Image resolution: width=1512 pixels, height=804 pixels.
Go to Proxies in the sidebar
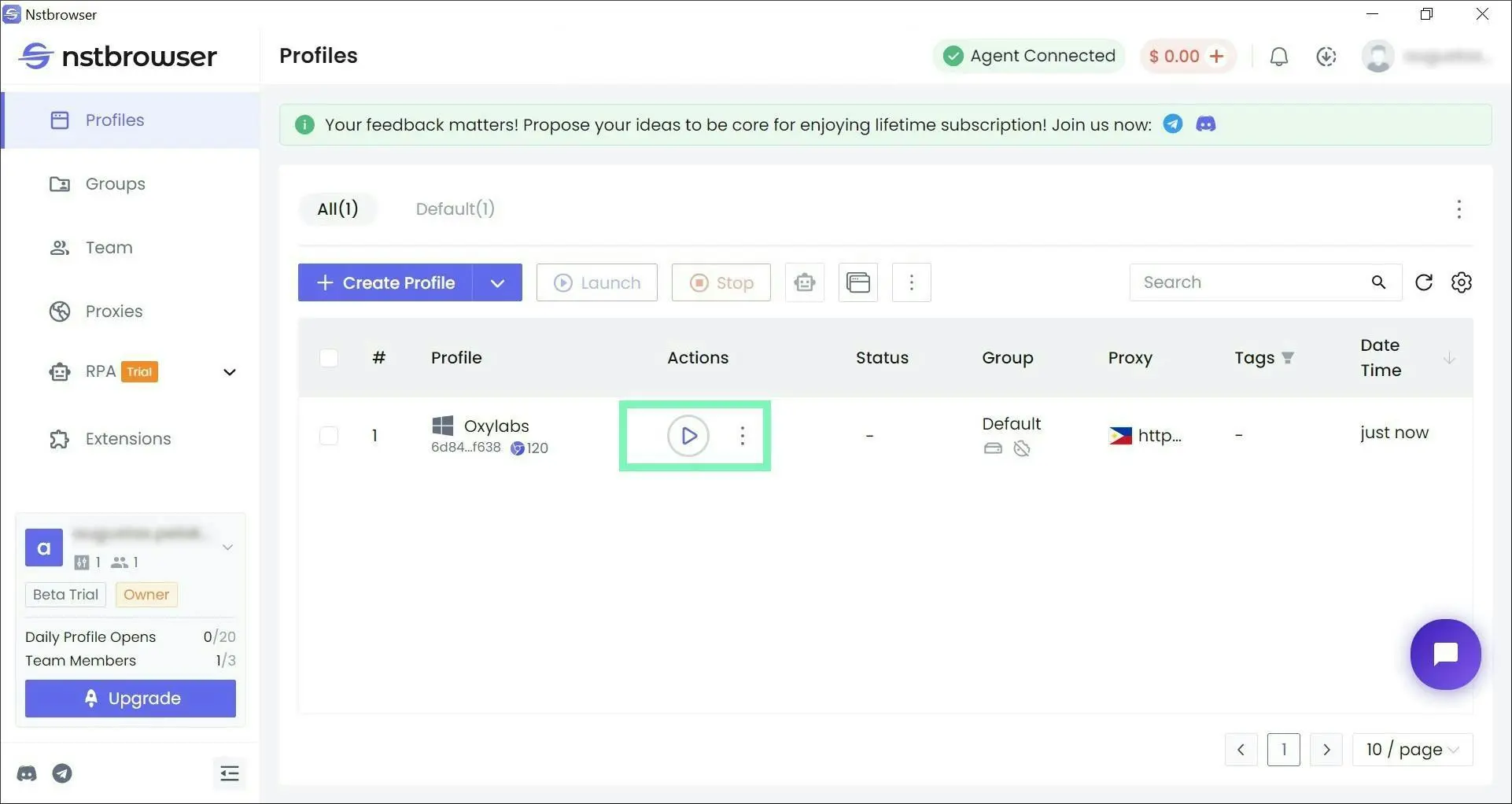pos(114,312)
